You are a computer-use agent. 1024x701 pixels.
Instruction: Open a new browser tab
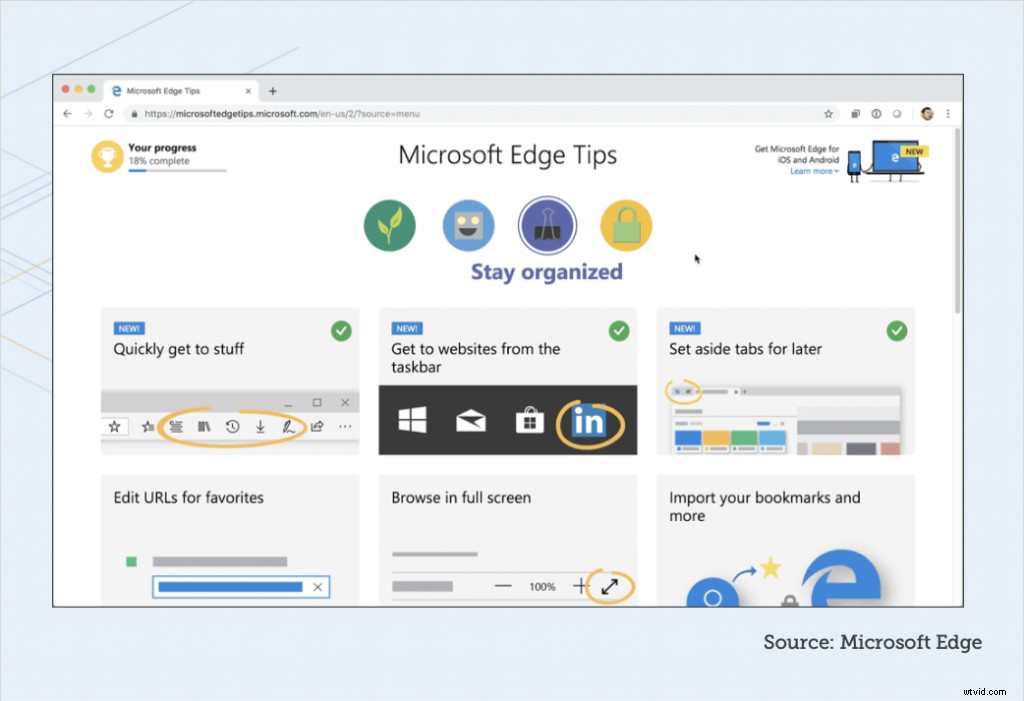click(272, 89)
